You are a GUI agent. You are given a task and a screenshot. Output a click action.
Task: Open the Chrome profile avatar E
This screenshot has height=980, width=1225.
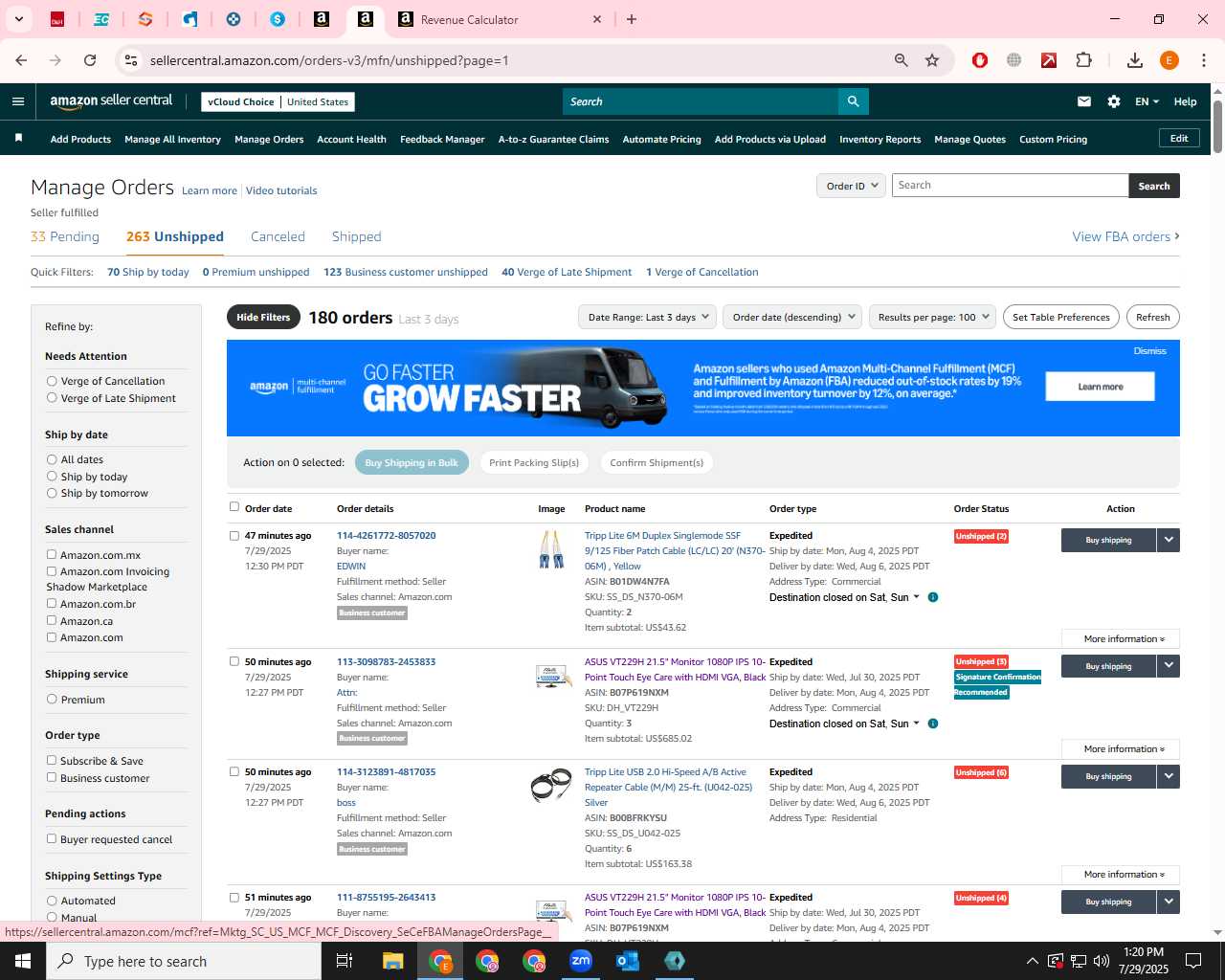tap(1169, 60)
